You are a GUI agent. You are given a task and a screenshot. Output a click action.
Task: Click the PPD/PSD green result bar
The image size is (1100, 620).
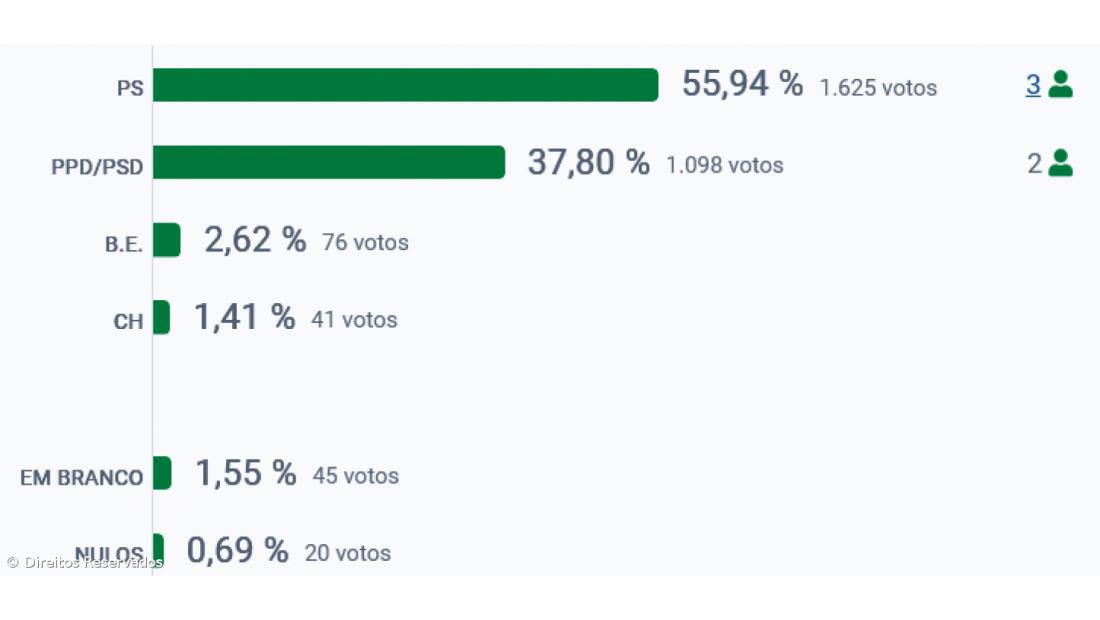click(x=328, y=162)
